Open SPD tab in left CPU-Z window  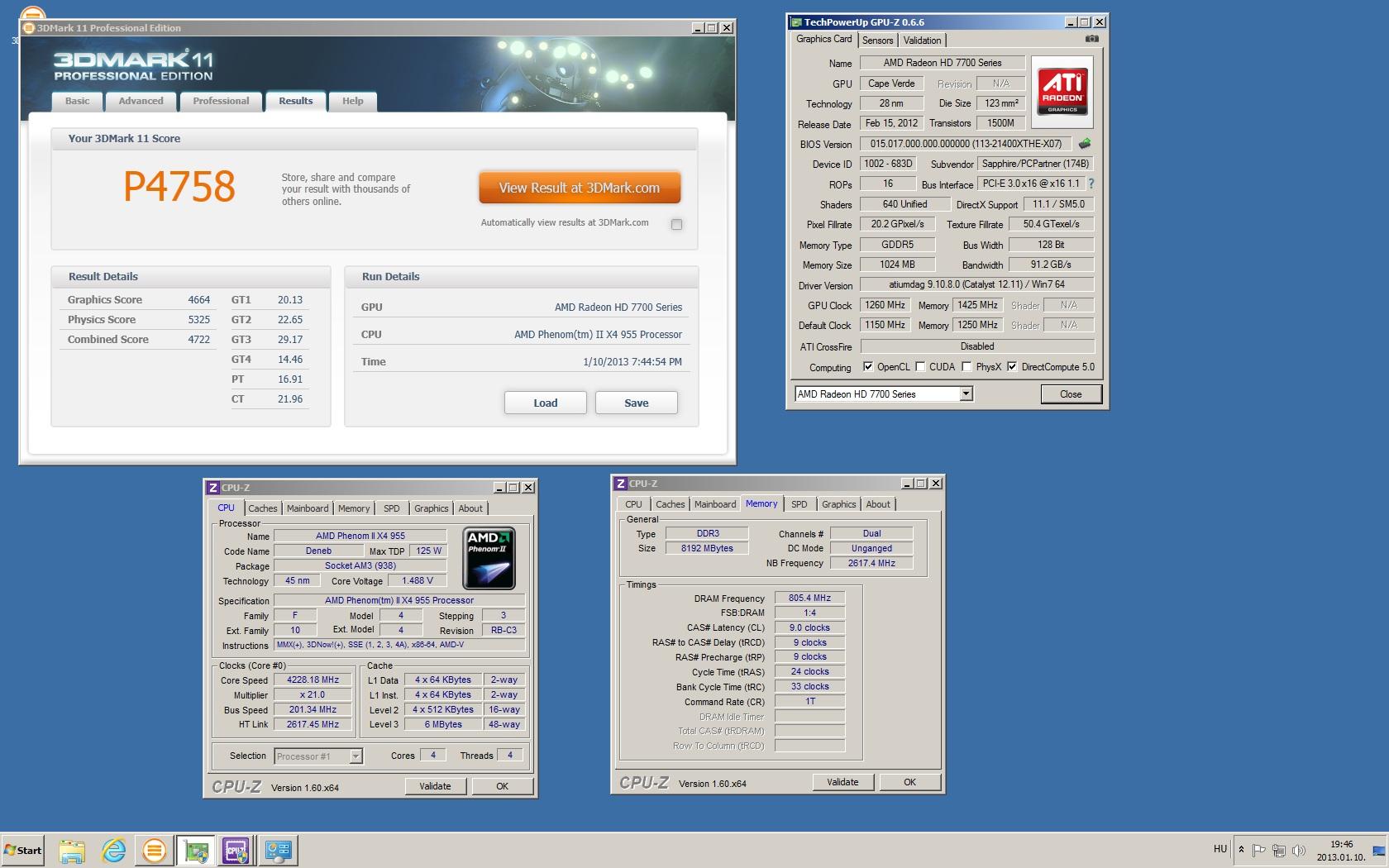coord(392,508)
